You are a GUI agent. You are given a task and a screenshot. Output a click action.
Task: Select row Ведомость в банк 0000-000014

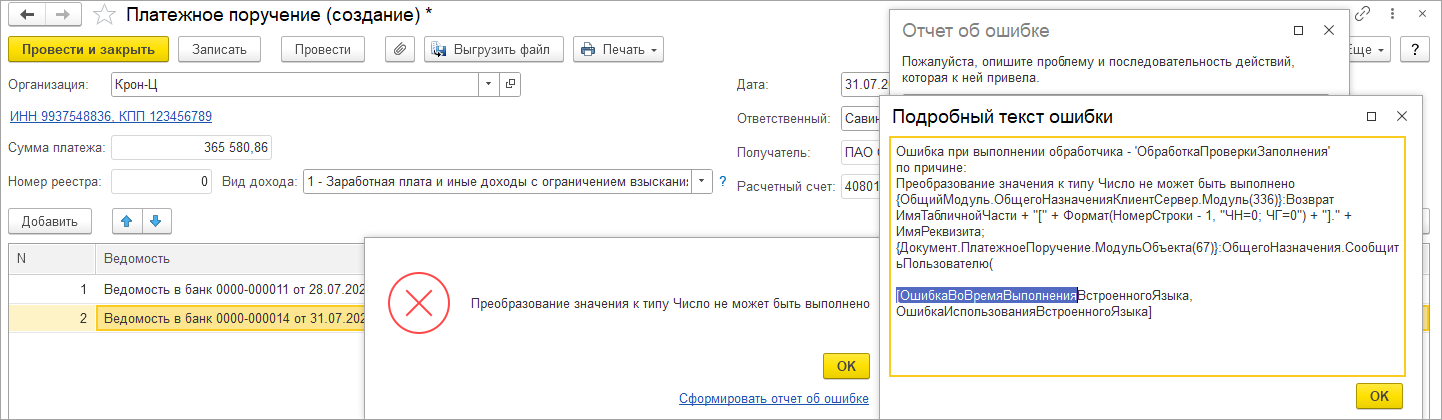click(x=230, y=318)
